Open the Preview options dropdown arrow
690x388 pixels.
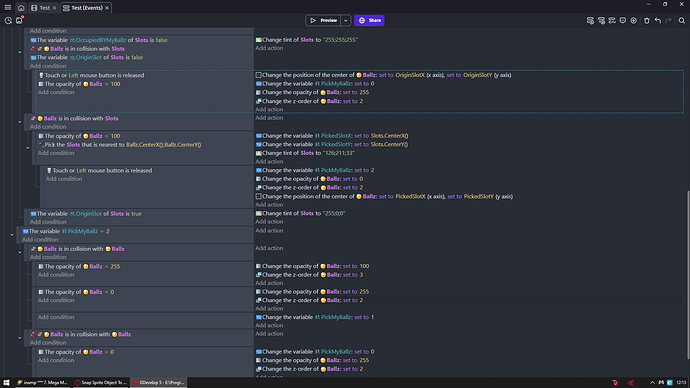pos(345,20)
